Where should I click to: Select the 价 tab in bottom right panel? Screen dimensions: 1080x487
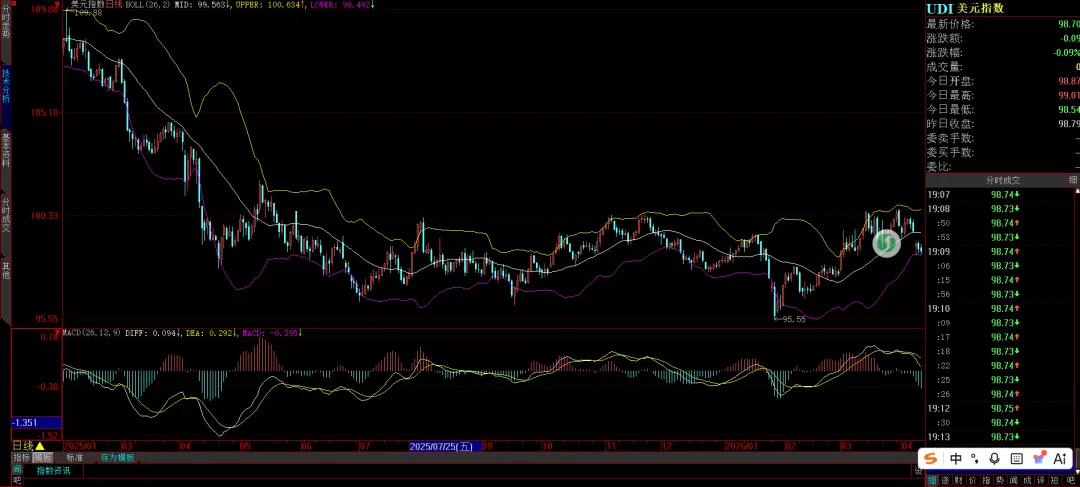pos(973,480)
